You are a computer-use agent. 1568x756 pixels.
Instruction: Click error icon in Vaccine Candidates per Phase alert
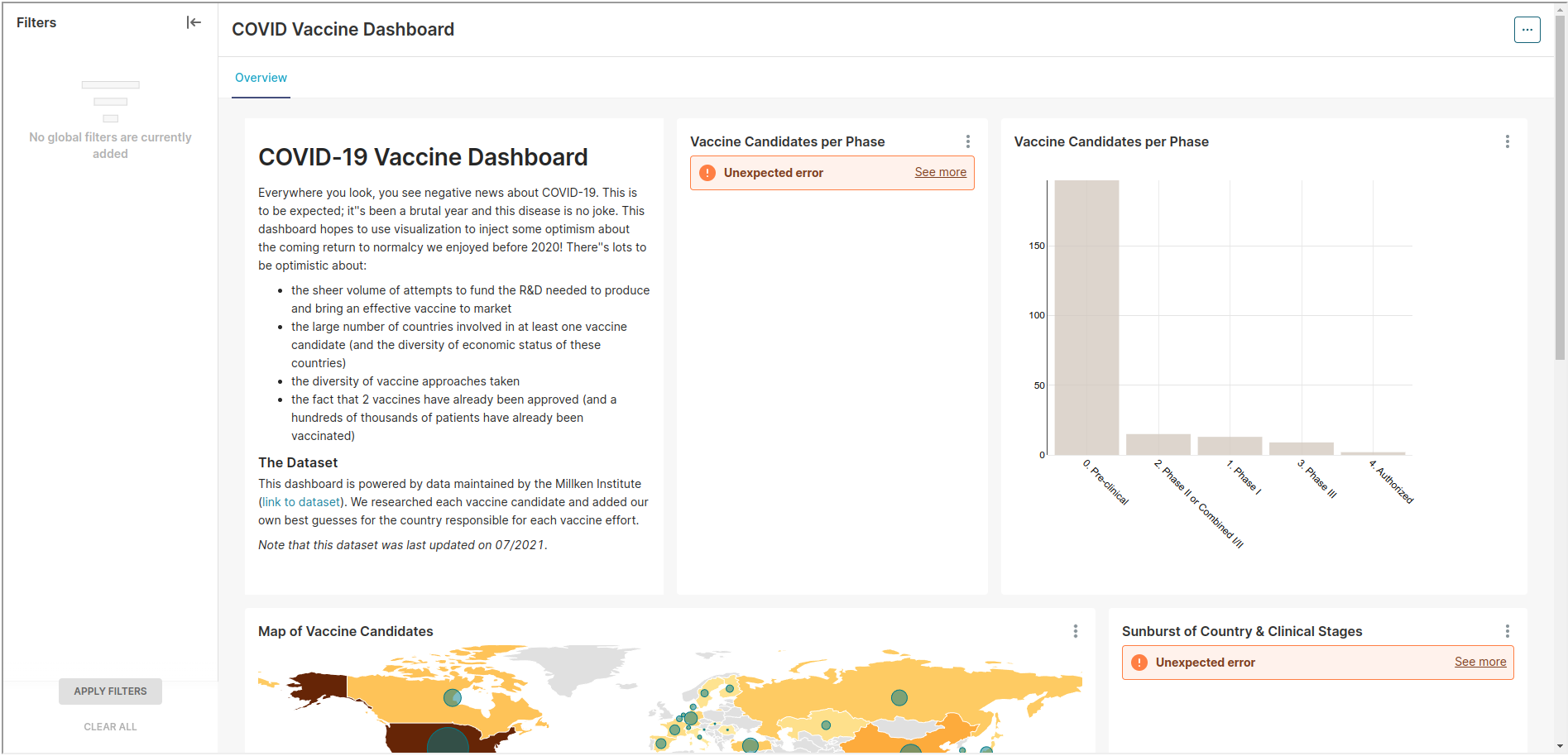(707, 173)
